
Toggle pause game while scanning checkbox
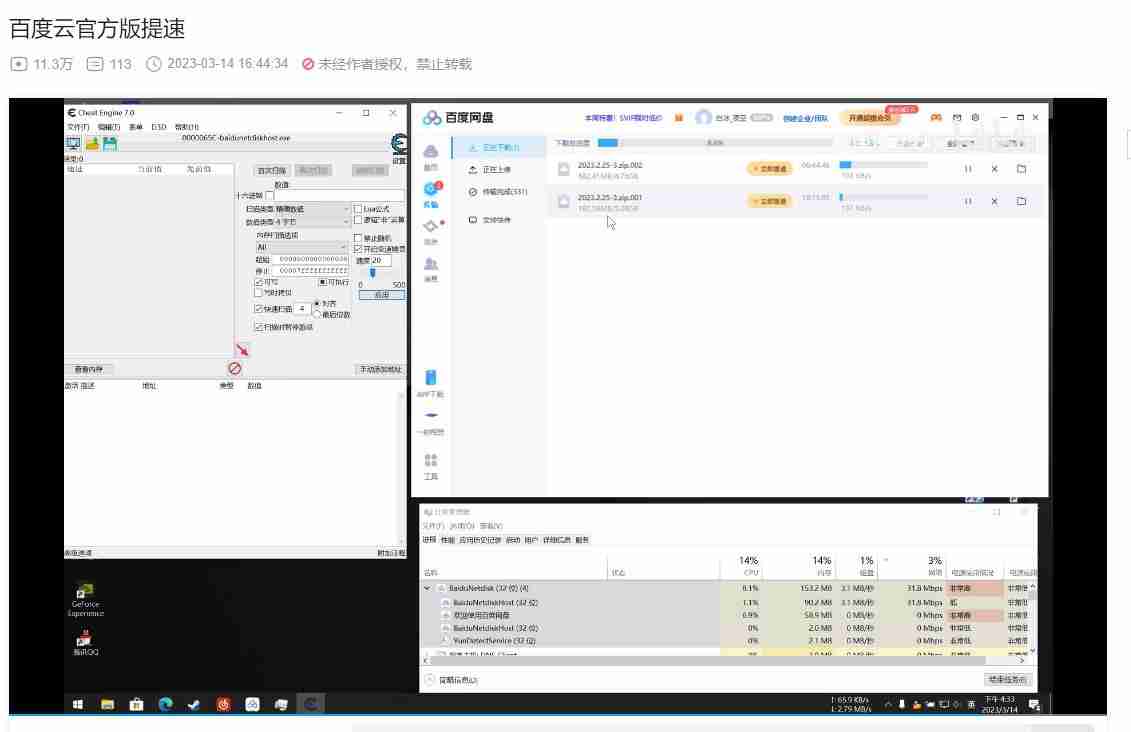click(x=259, y=327)
